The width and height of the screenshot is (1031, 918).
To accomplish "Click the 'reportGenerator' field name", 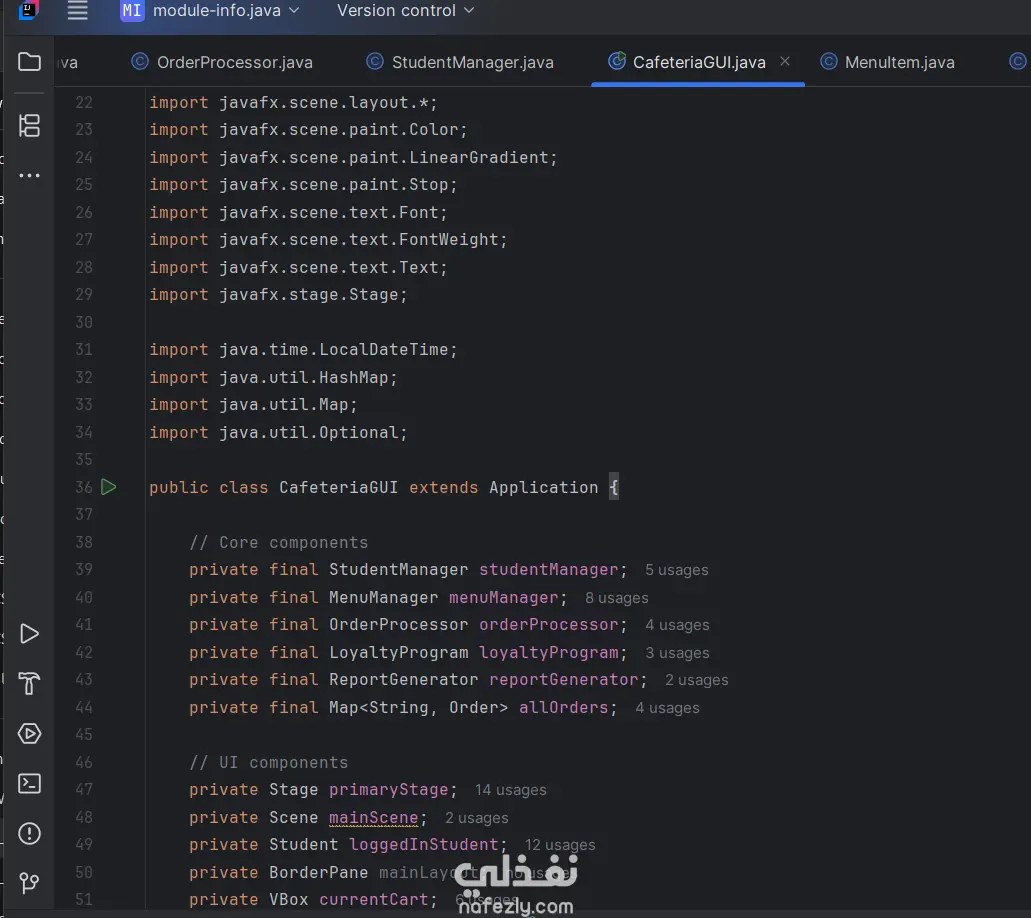I will tap(563, 680).
